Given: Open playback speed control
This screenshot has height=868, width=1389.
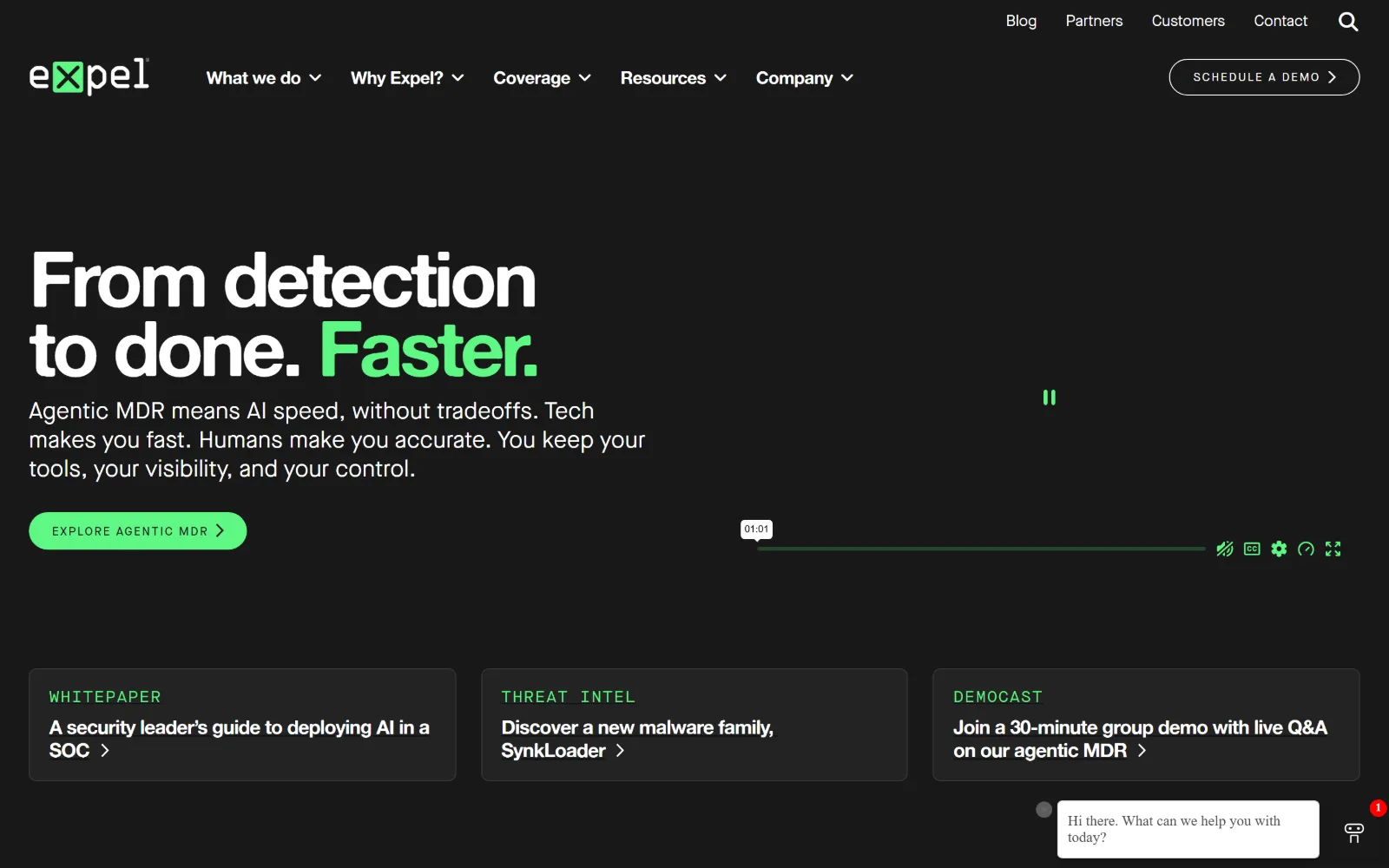Looking at the screenshot, I should pyautogui.click(x=1306, y=549).
